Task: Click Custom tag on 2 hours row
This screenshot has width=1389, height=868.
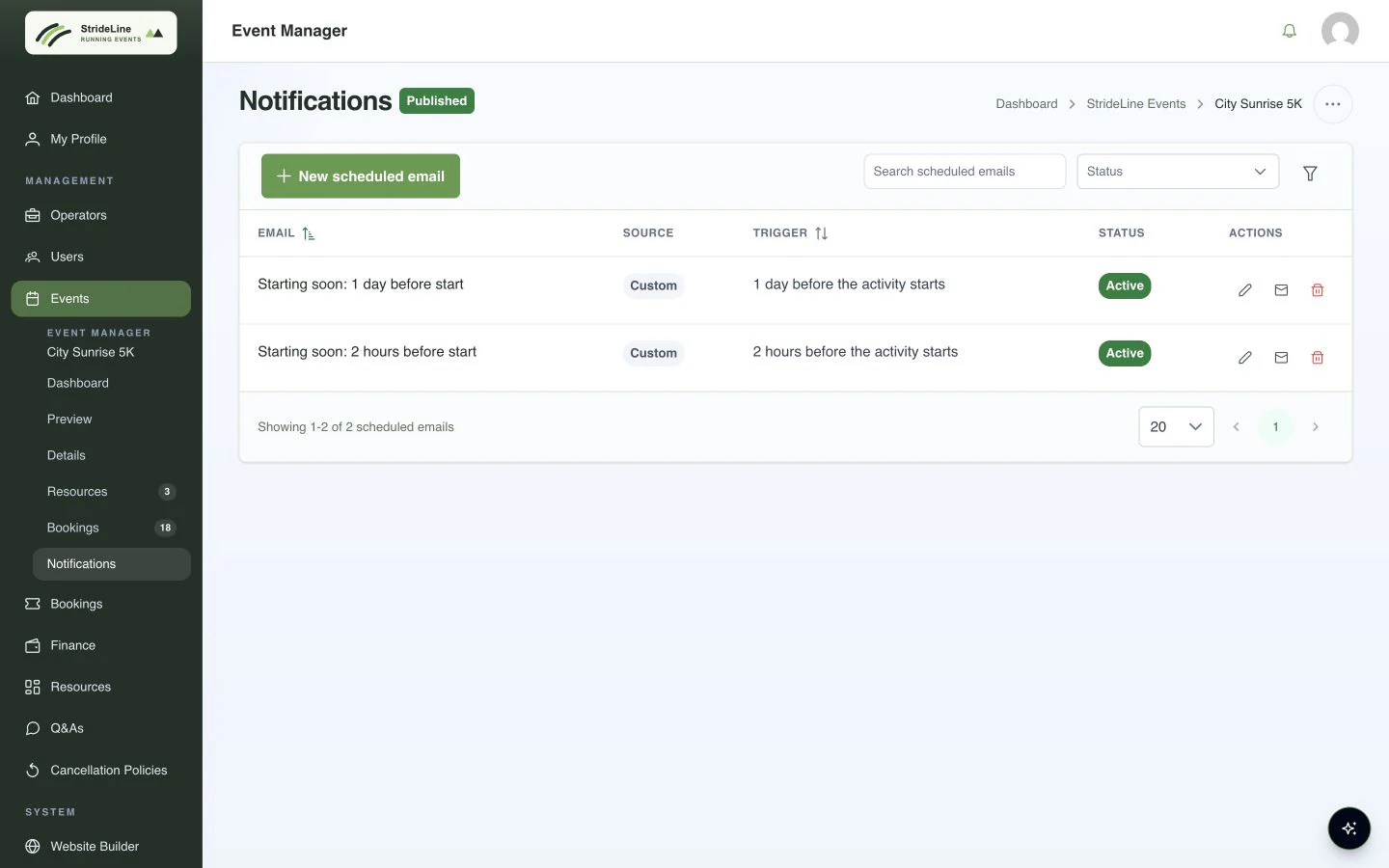Action: coord(653,354)
